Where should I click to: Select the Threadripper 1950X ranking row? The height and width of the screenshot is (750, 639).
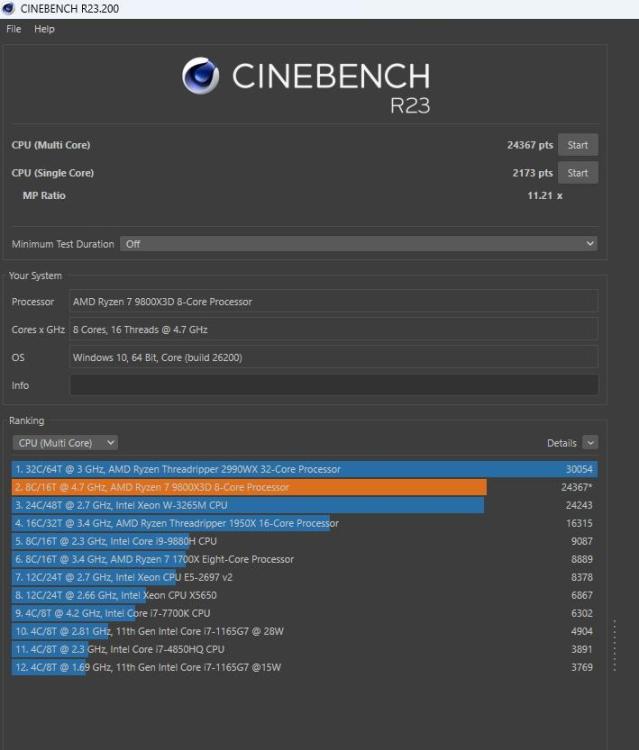(x=305, y=523)
